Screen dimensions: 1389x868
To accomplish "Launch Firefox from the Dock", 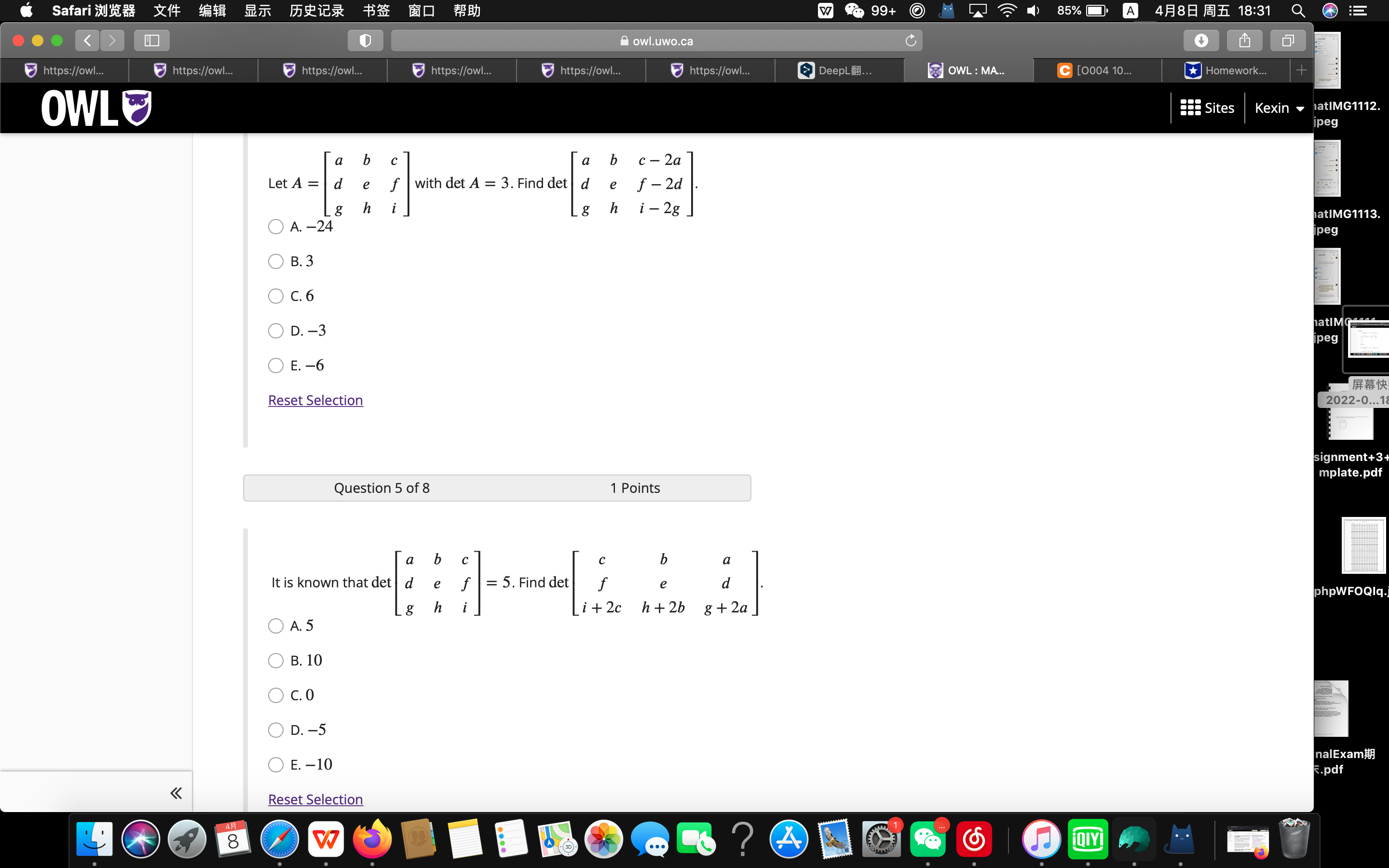I will tap(372, 838).
